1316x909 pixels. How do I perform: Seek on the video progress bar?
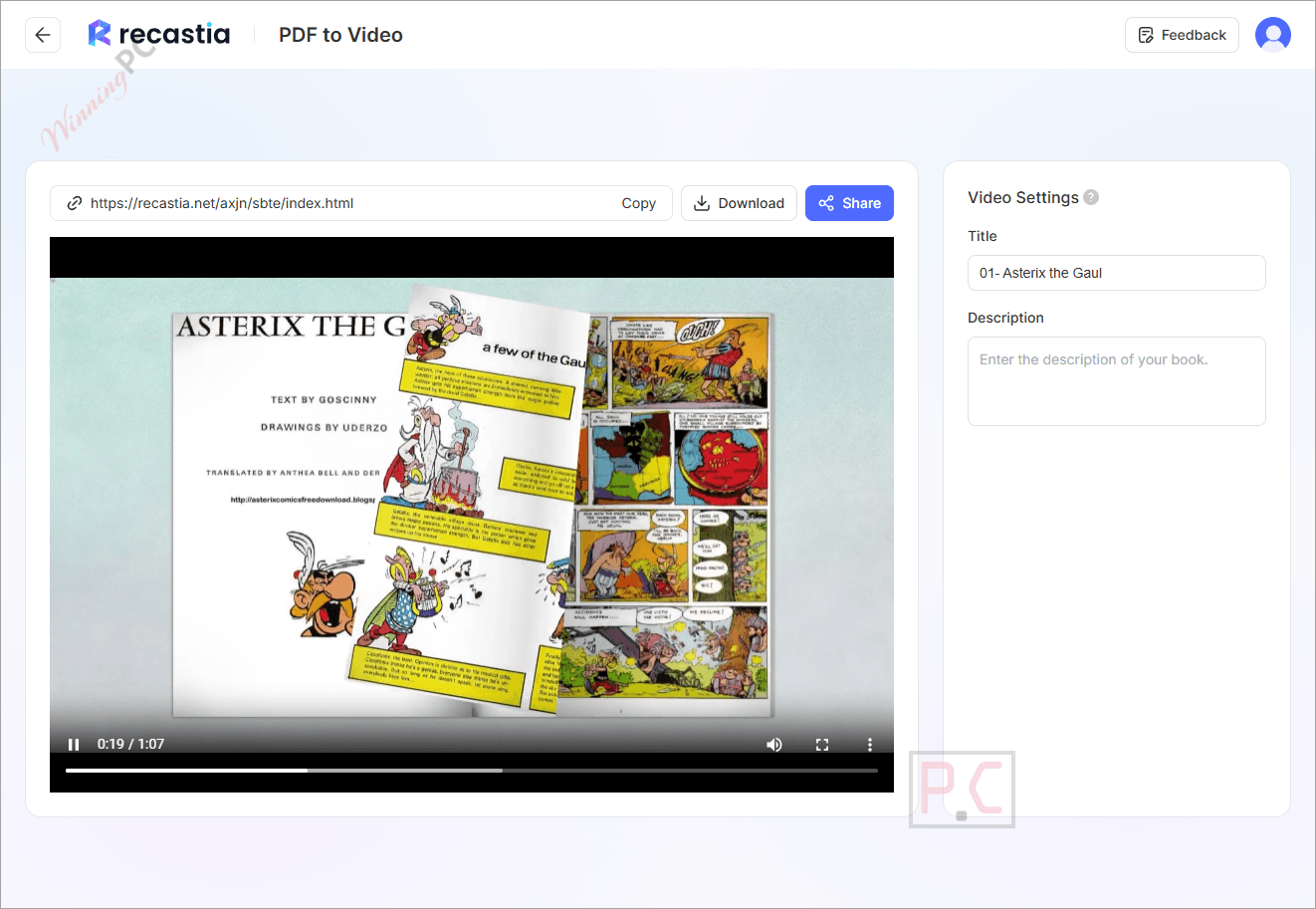[472, 771]
